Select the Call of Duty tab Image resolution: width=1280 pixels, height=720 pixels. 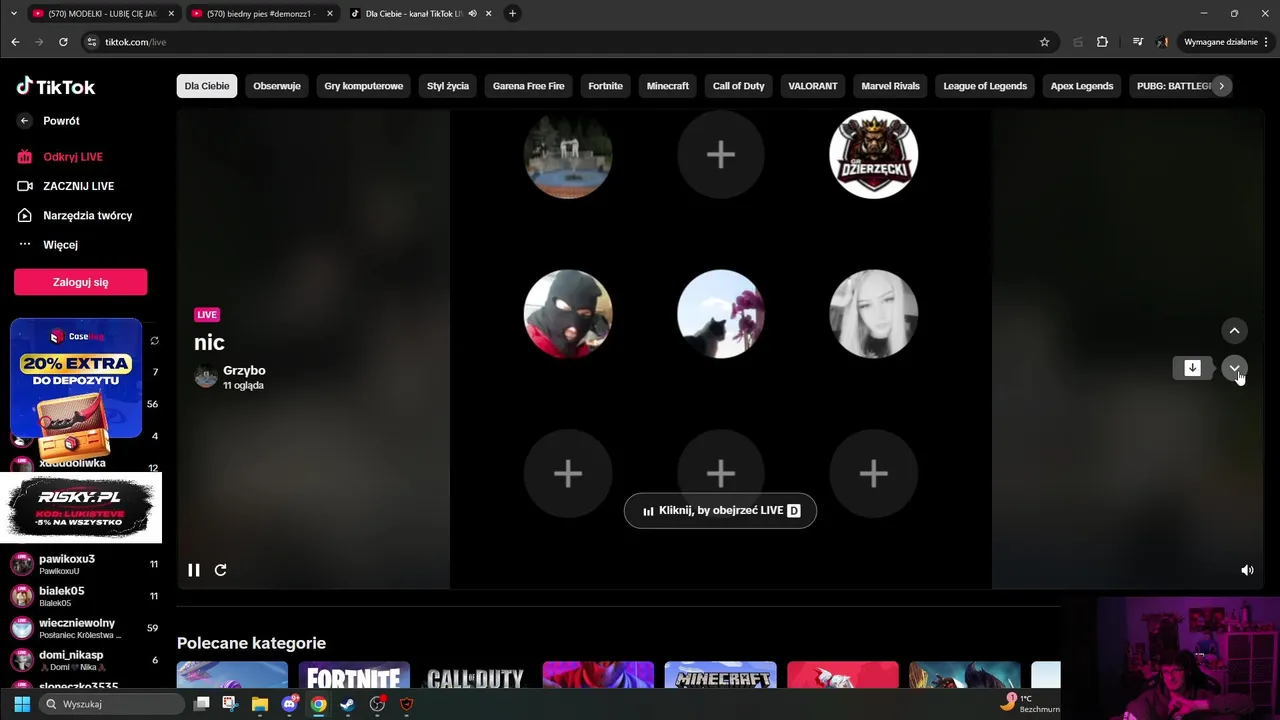[x=738, y=86]
